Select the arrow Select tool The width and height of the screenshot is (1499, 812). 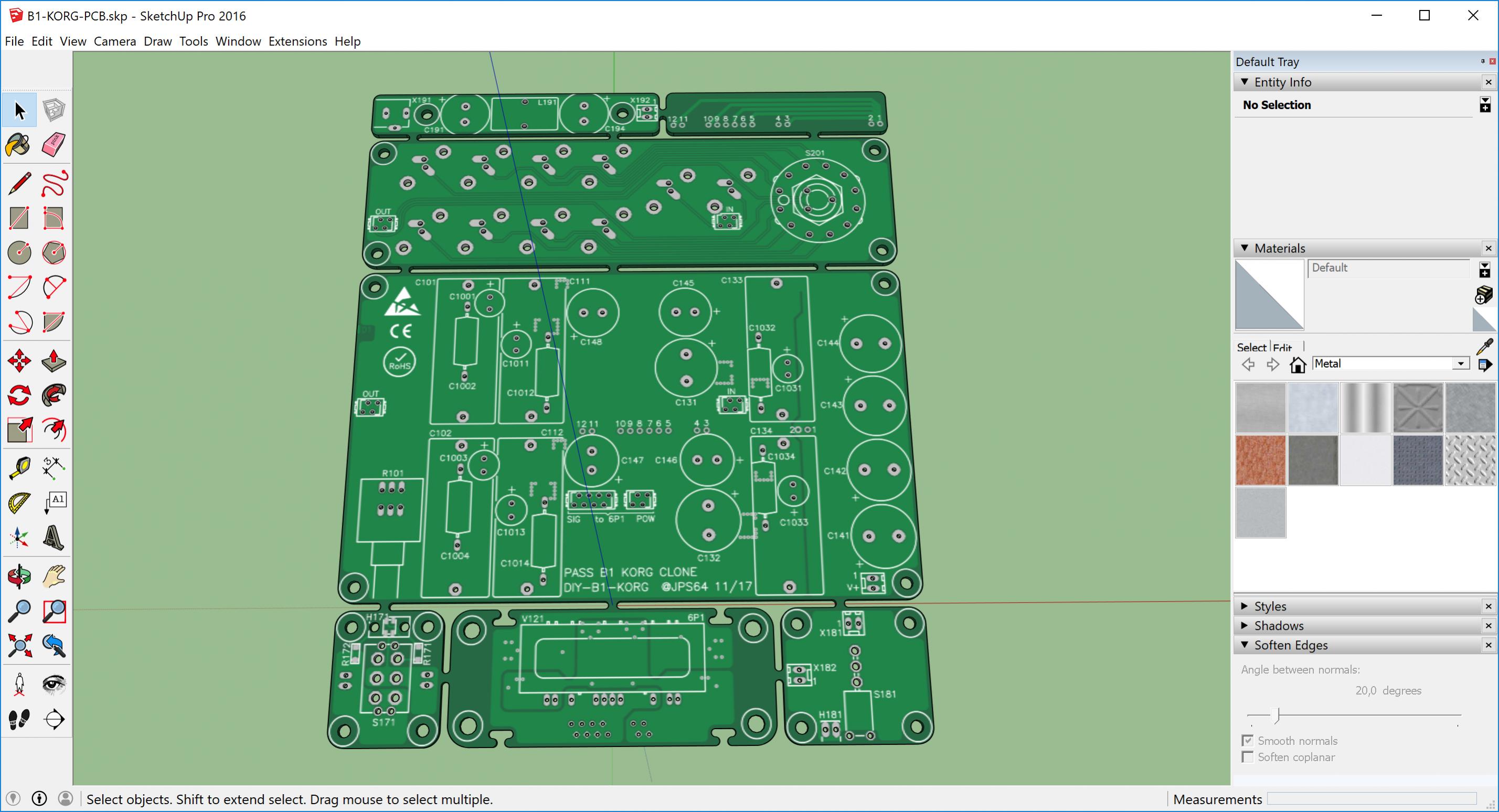coord(19,110)
